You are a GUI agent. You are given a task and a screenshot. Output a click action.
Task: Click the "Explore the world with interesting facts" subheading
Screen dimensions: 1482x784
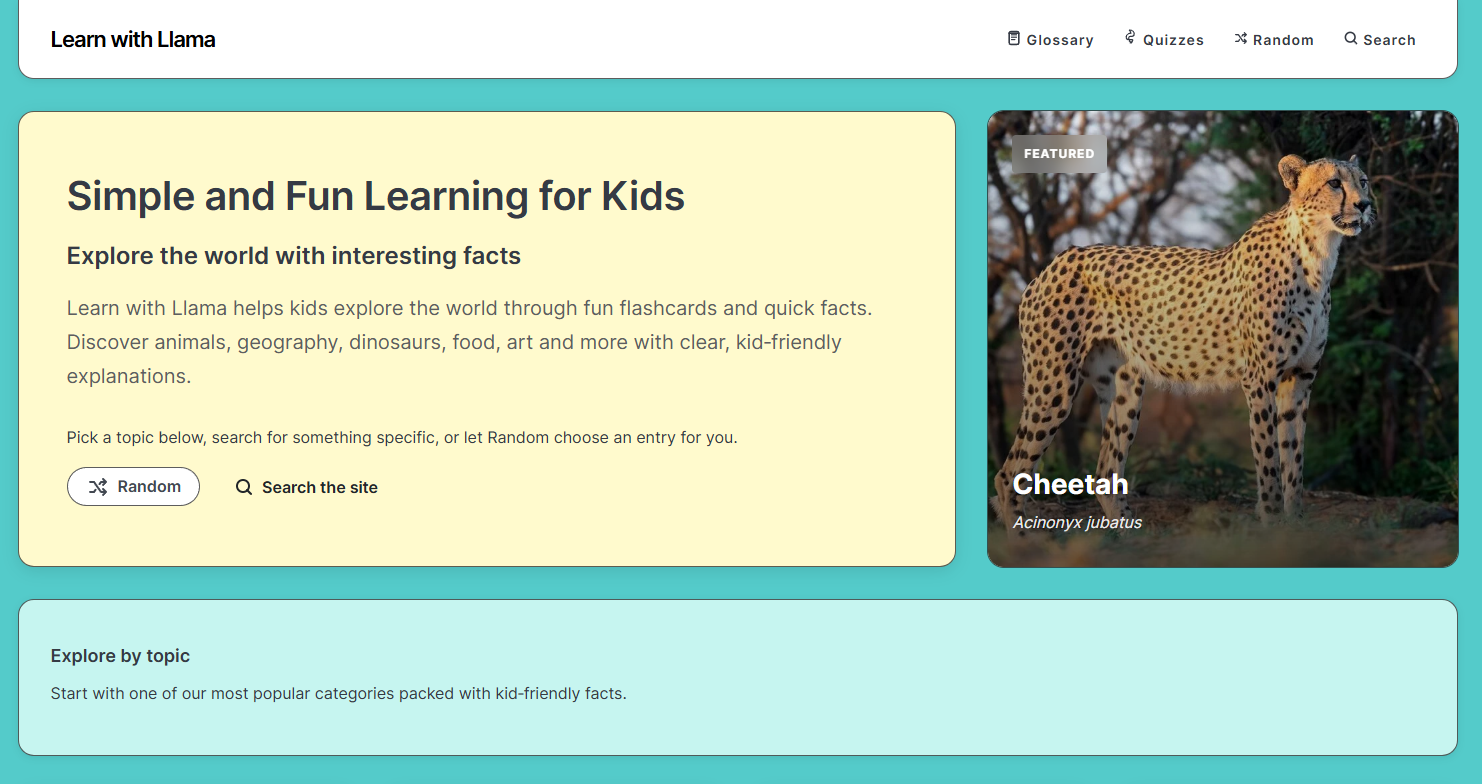(293, 256)
